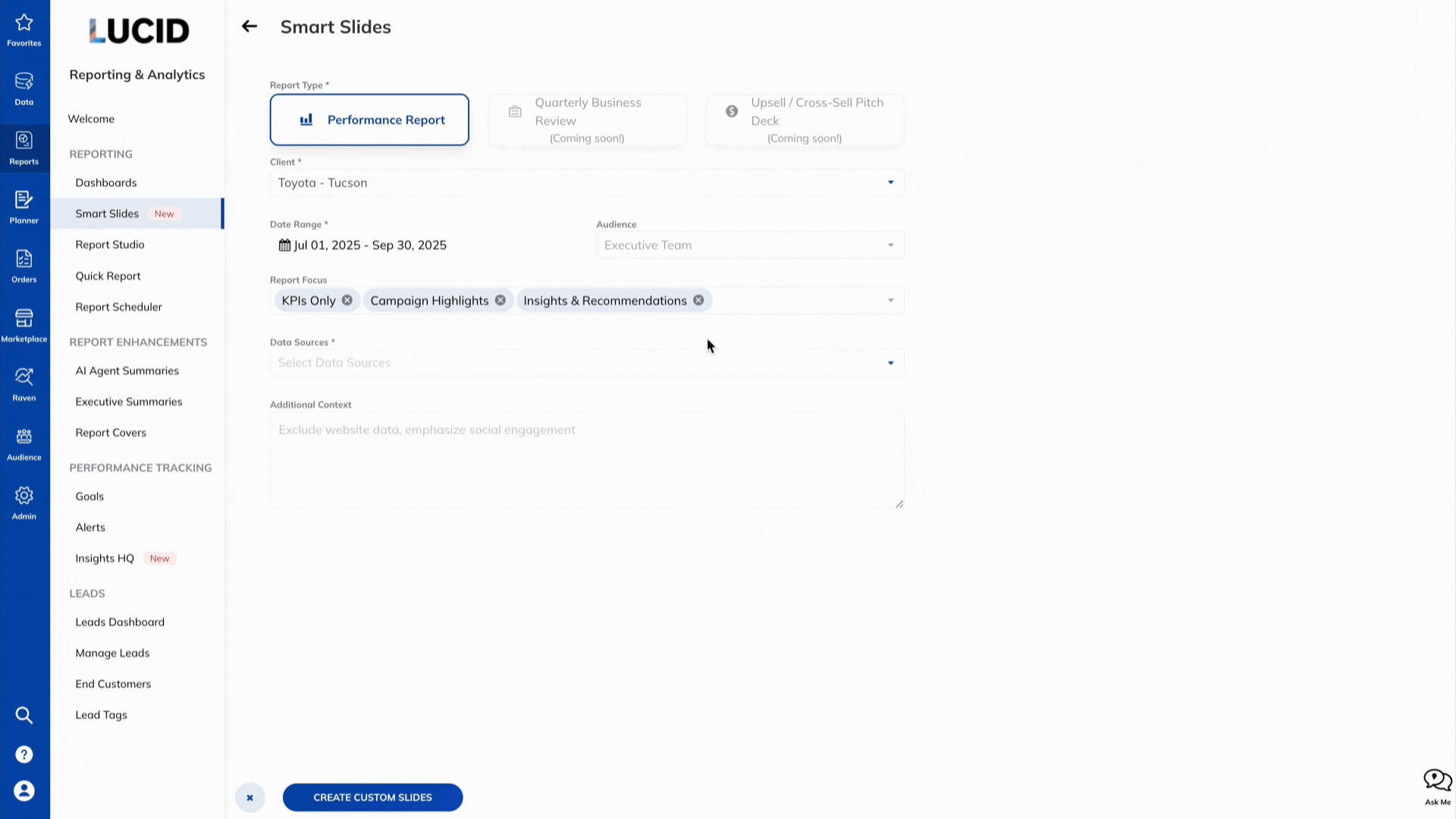This screenshot has height=819, width=1456.
Task: Open Report Studio in the menu
Action: (x=110, y=245)
